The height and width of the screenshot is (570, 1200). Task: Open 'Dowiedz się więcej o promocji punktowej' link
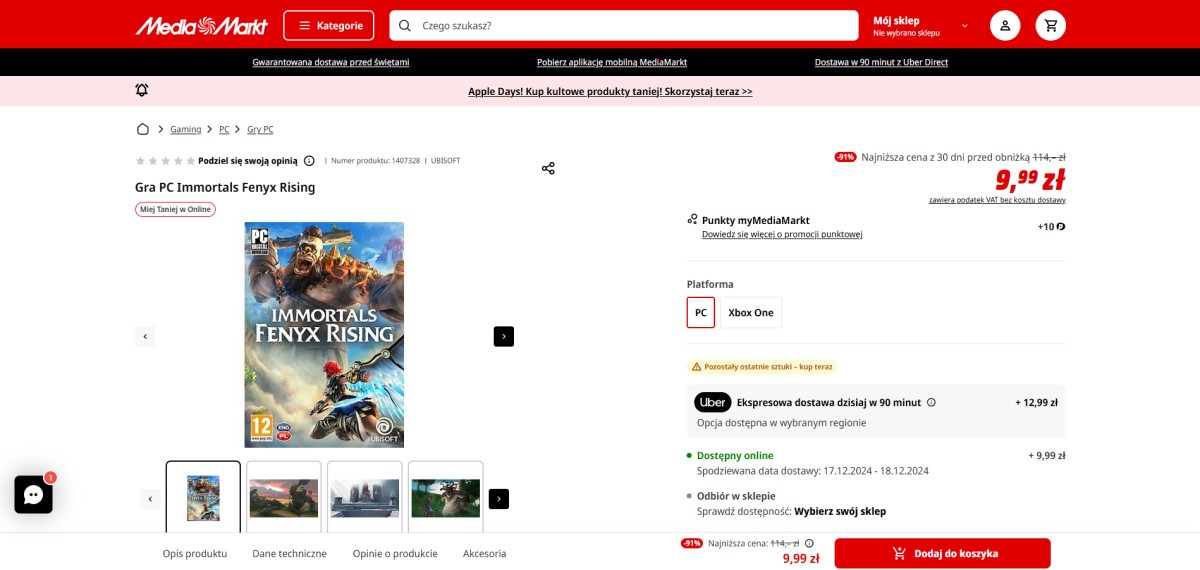coord(782,234)
